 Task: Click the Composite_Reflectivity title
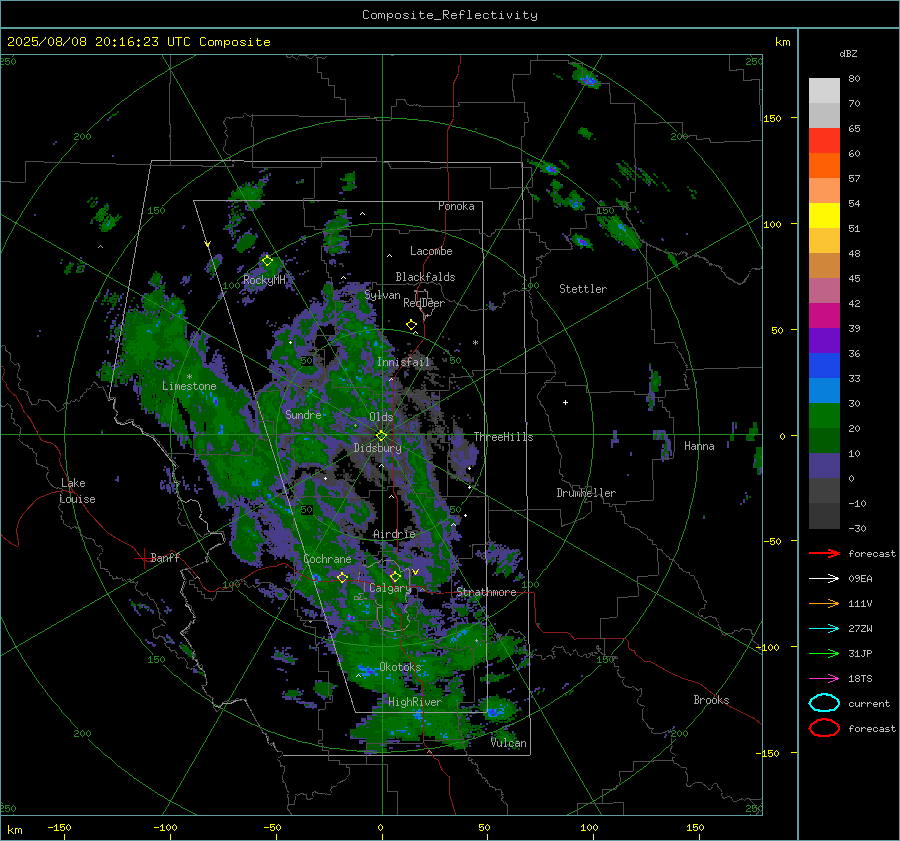coord(449,15)
